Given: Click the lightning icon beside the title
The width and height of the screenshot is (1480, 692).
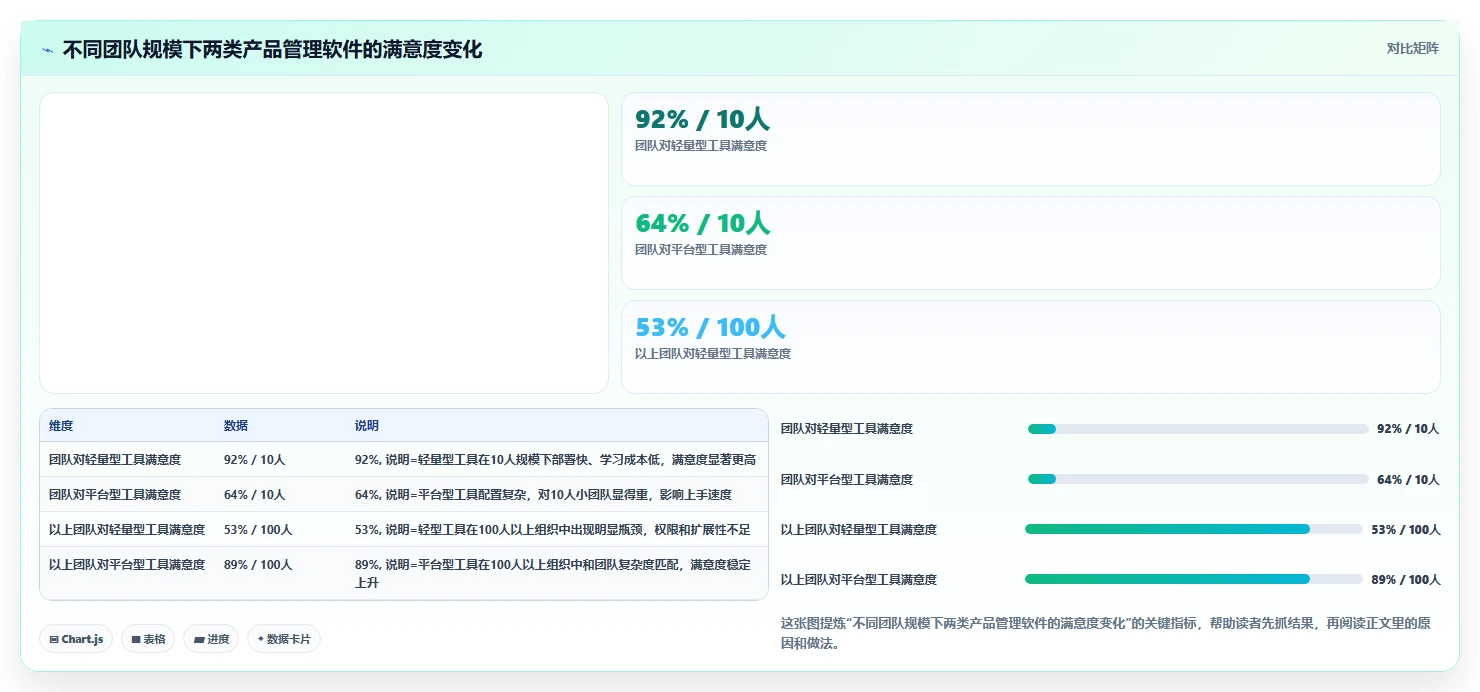Looking at the screenshot, I should (47, 50).
